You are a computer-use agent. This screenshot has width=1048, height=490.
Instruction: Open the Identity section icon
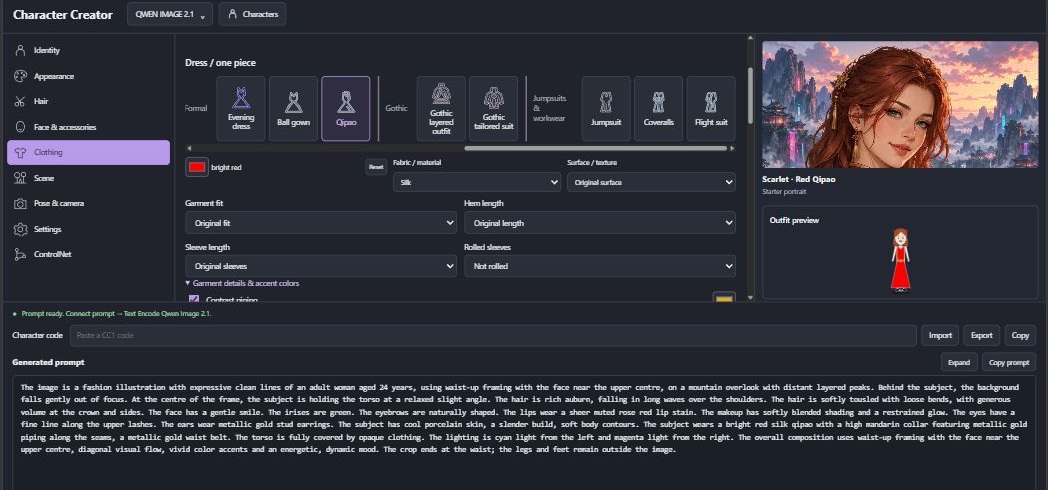coord(21,50)
